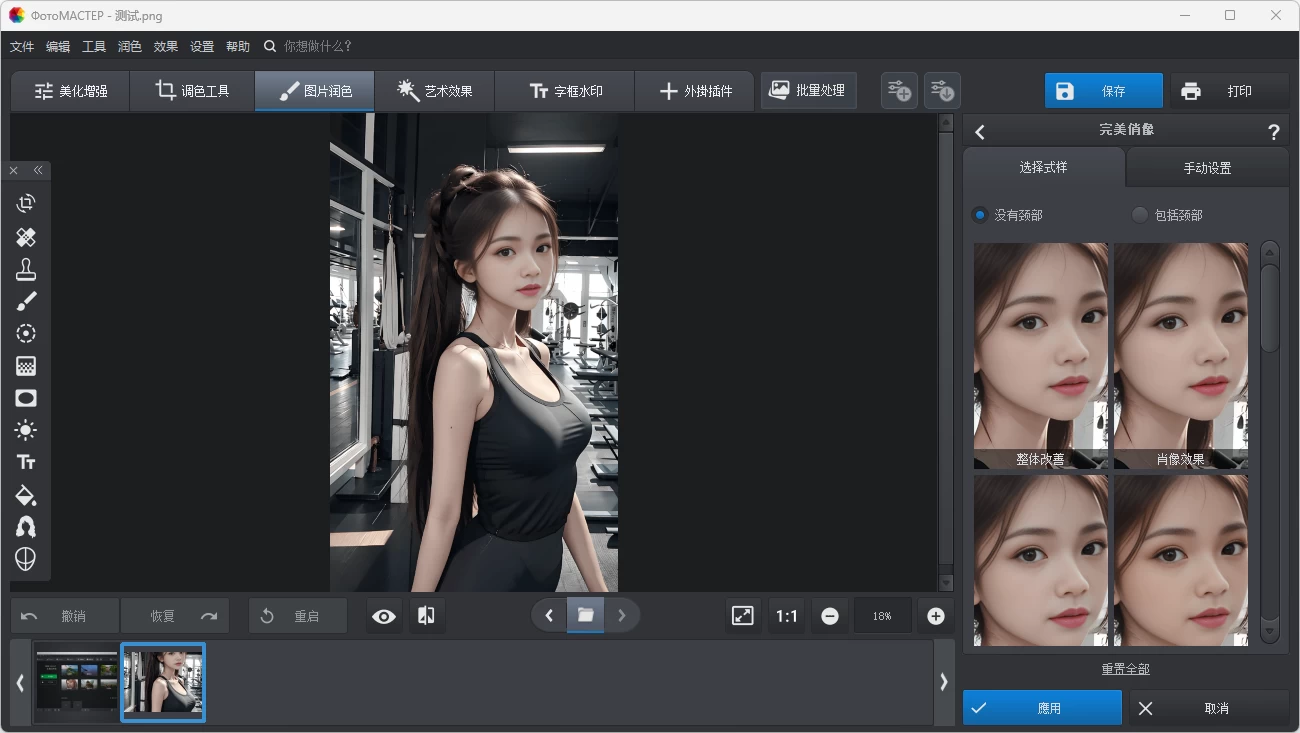Click the before/after compare icon
The height and width of the screenshot is (733, 1300).
coord(426,616)
